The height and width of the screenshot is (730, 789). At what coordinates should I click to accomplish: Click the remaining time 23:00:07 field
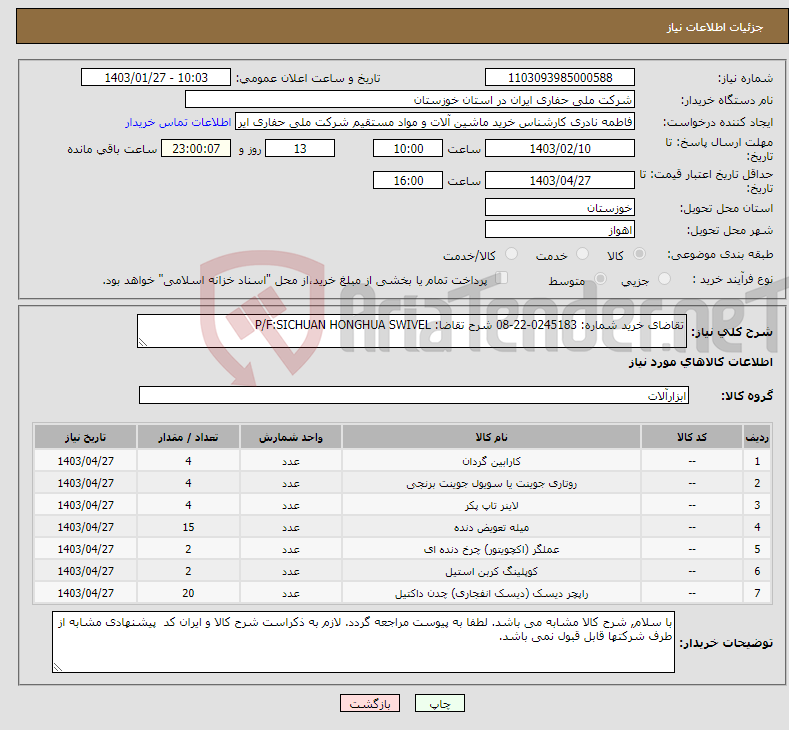coord(196,148)
